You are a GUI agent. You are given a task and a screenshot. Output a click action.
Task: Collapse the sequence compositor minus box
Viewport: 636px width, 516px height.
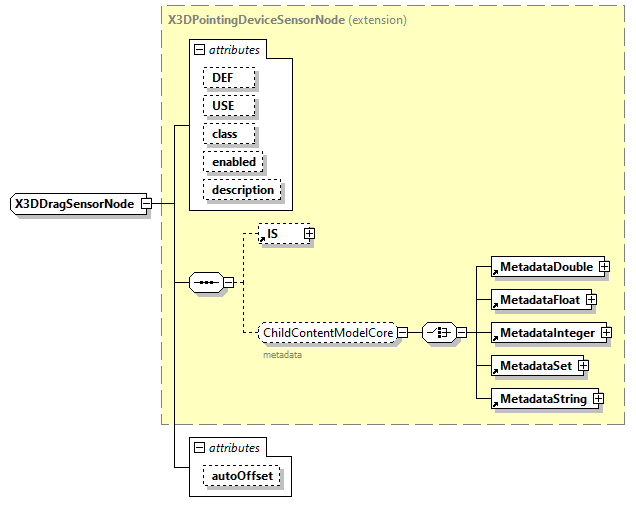228,282
